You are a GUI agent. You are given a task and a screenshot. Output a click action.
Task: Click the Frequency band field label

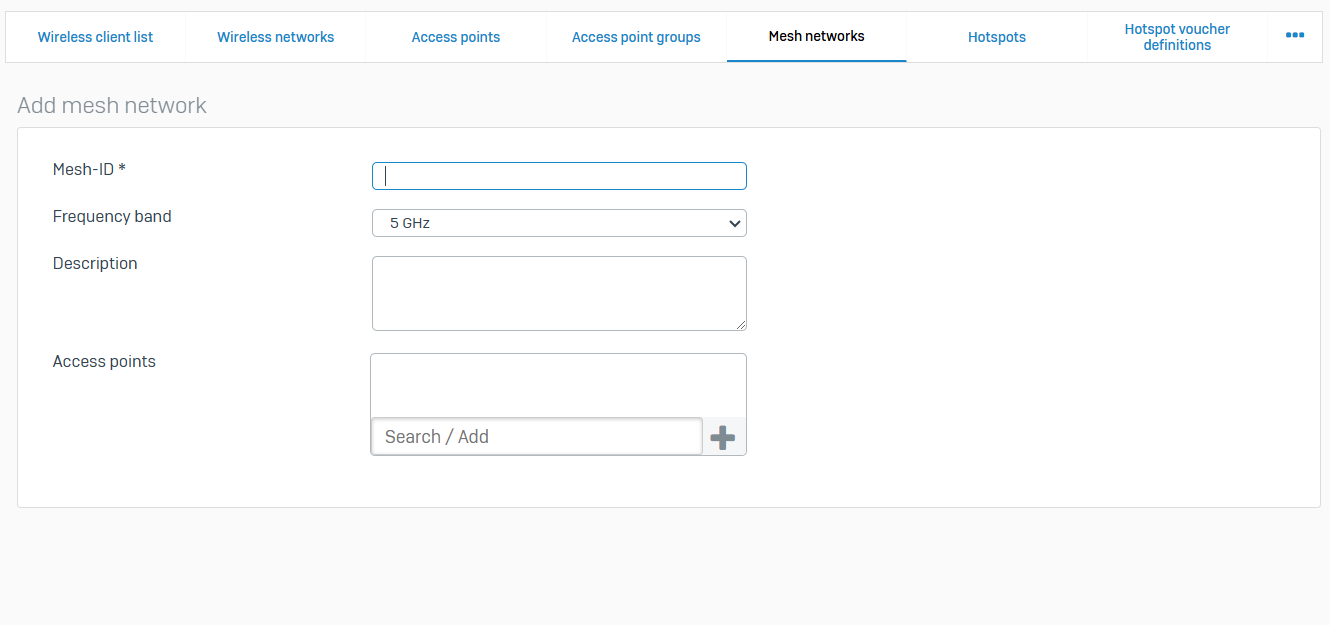pos(112,217)
